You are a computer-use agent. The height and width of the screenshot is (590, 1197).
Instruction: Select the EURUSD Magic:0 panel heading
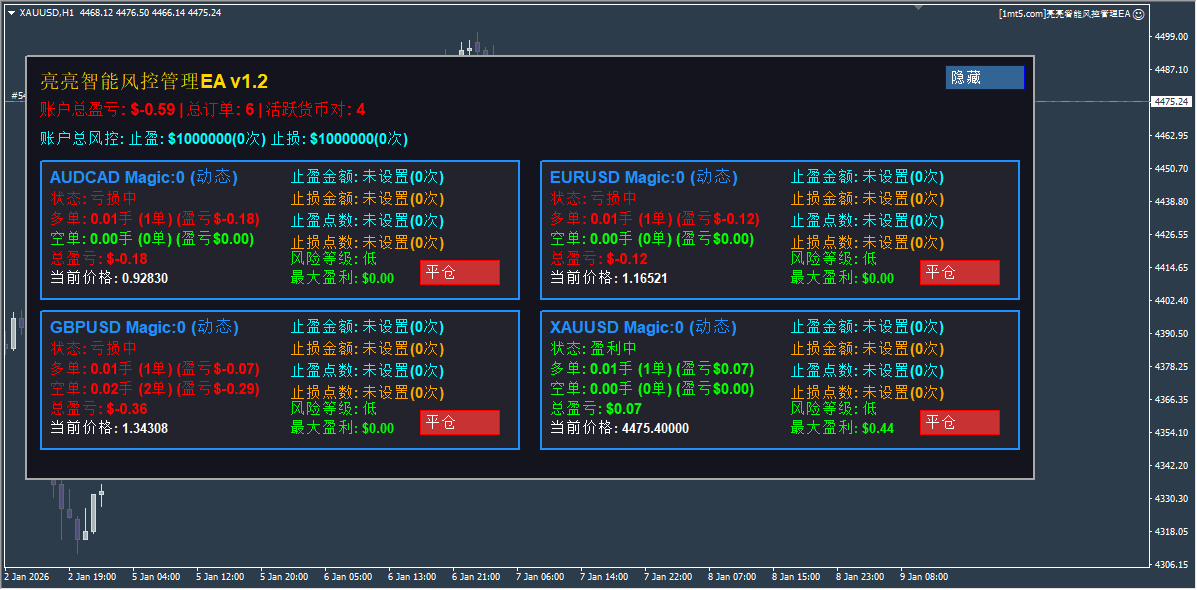click(x=642, y=177)
